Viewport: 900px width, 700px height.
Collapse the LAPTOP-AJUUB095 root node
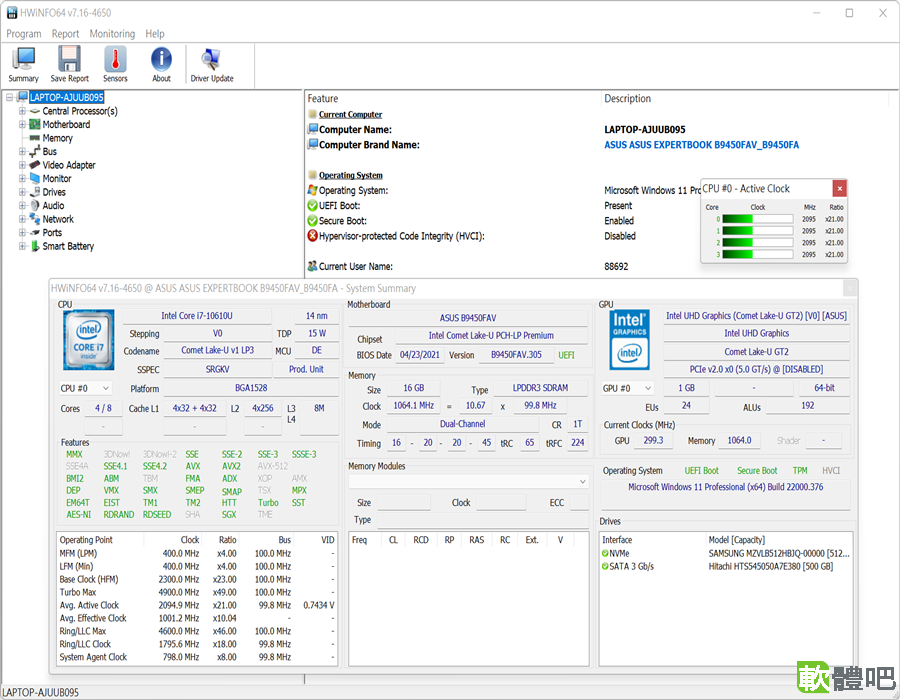(x=9, y=98)
